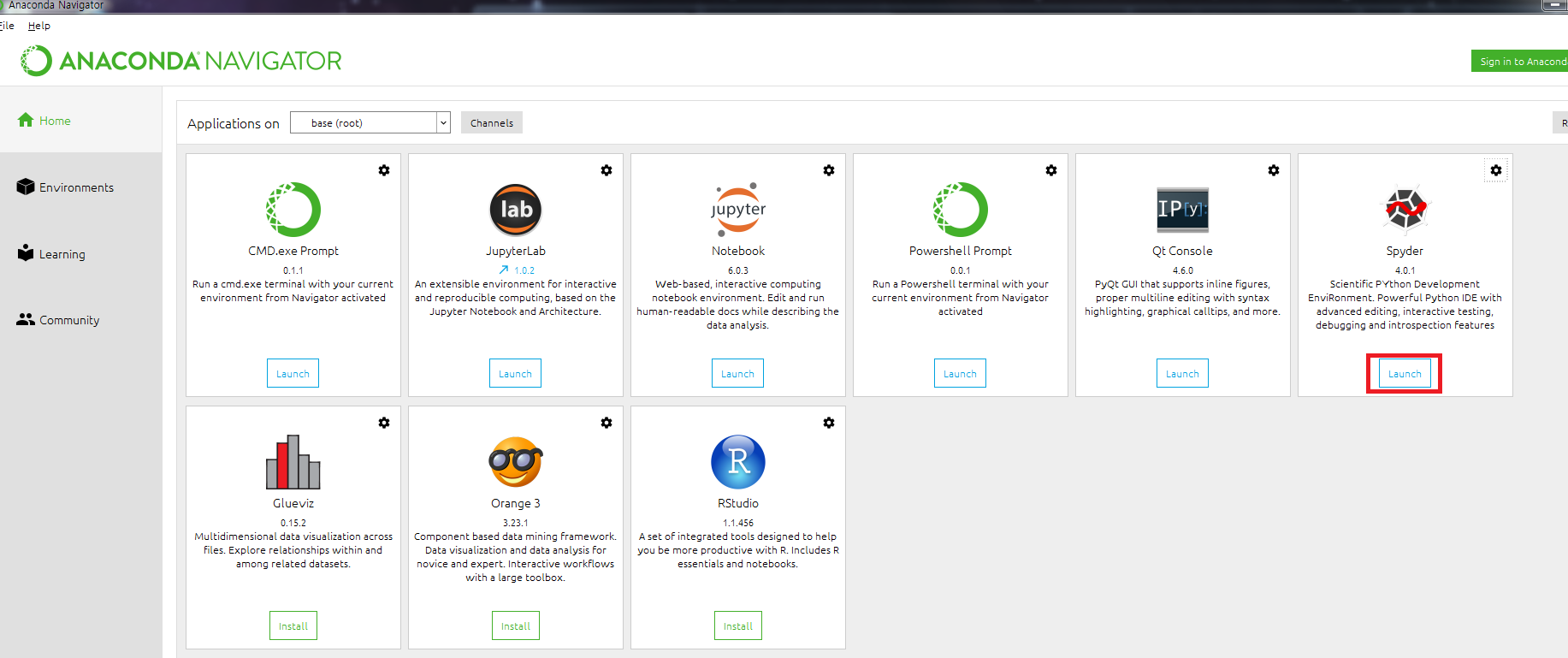1568x658 pixels.
Task: Open the Help menu
Action: 39,26
